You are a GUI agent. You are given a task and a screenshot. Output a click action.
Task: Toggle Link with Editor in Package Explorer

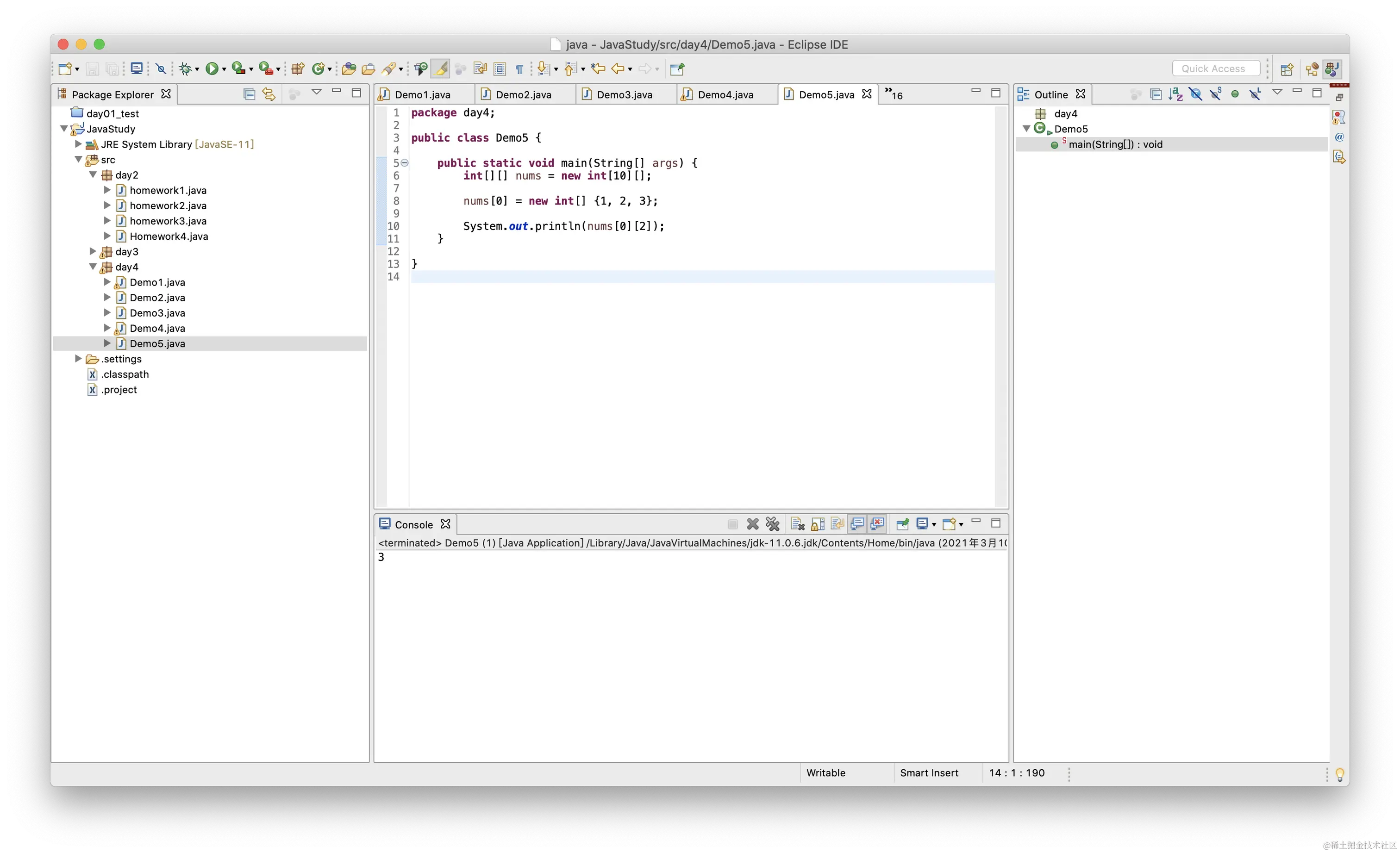269,94
